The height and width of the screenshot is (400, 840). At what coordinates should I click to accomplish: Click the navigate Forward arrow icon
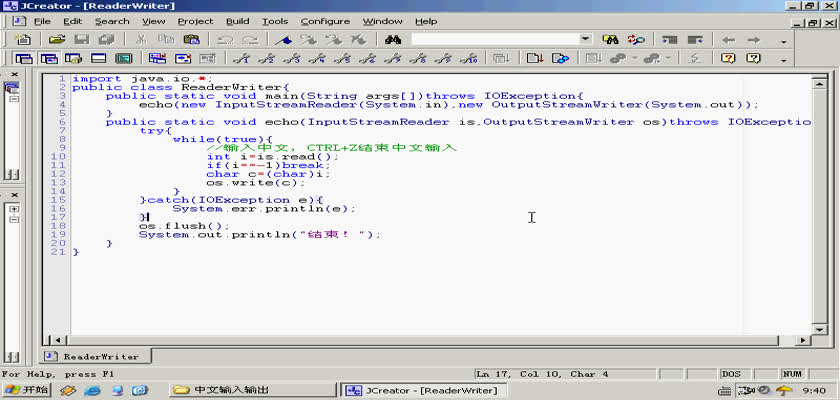754,40
